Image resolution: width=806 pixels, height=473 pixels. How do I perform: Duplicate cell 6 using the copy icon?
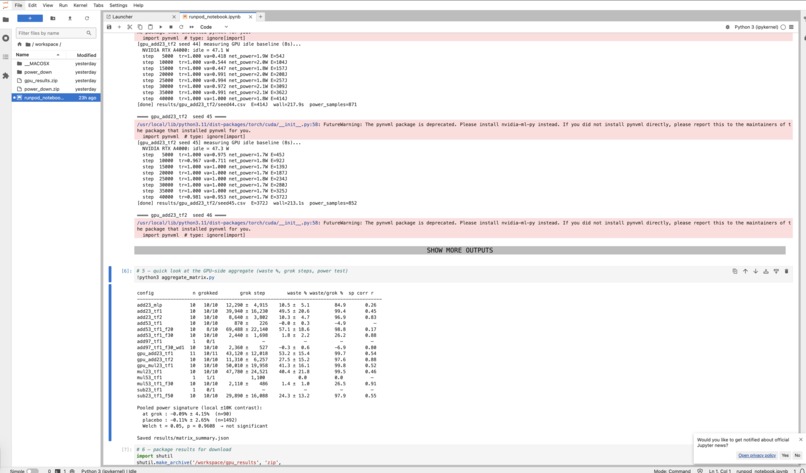coord(735,271)
